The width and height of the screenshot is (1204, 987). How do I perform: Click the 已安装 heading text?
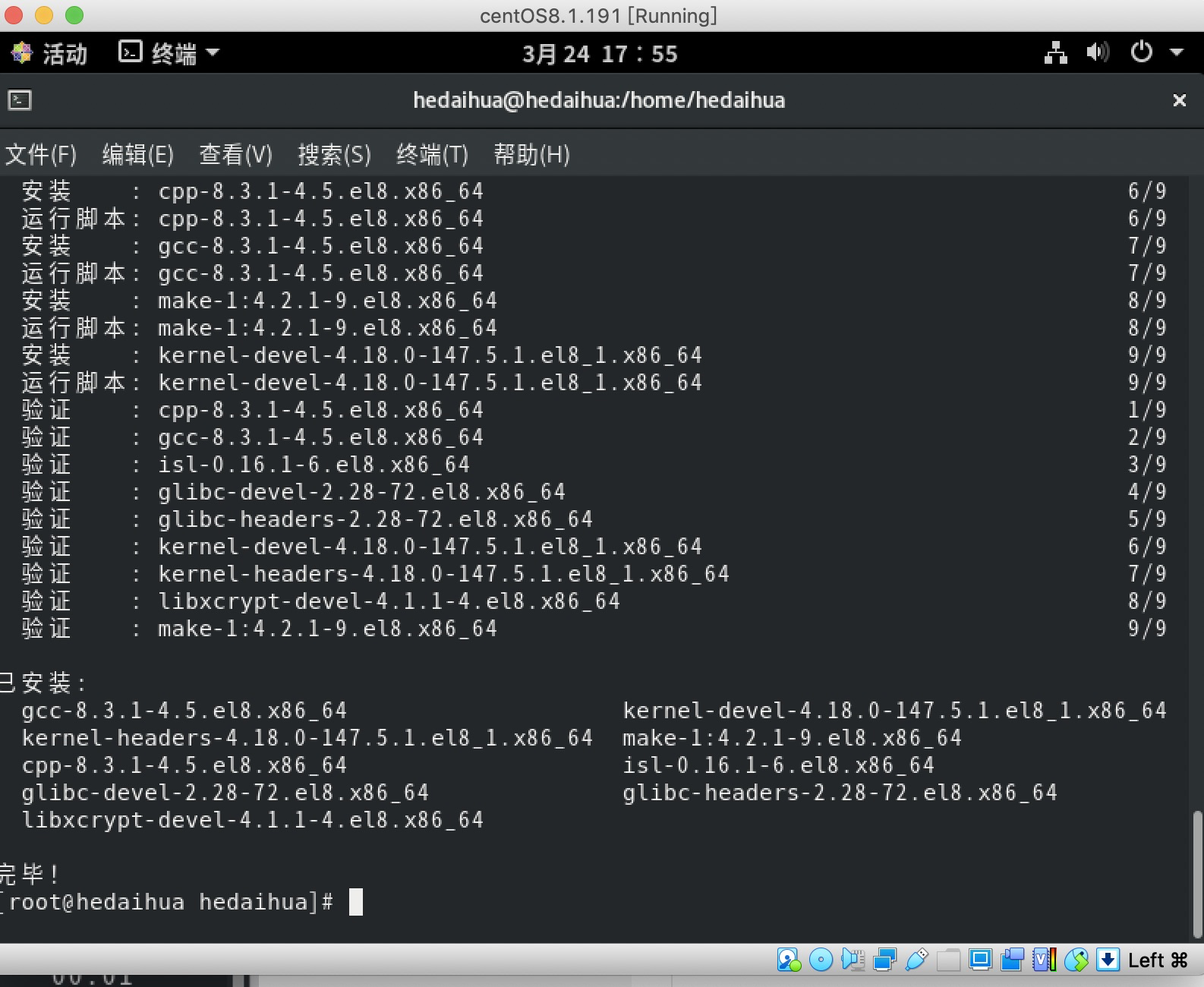coord(42,683)
